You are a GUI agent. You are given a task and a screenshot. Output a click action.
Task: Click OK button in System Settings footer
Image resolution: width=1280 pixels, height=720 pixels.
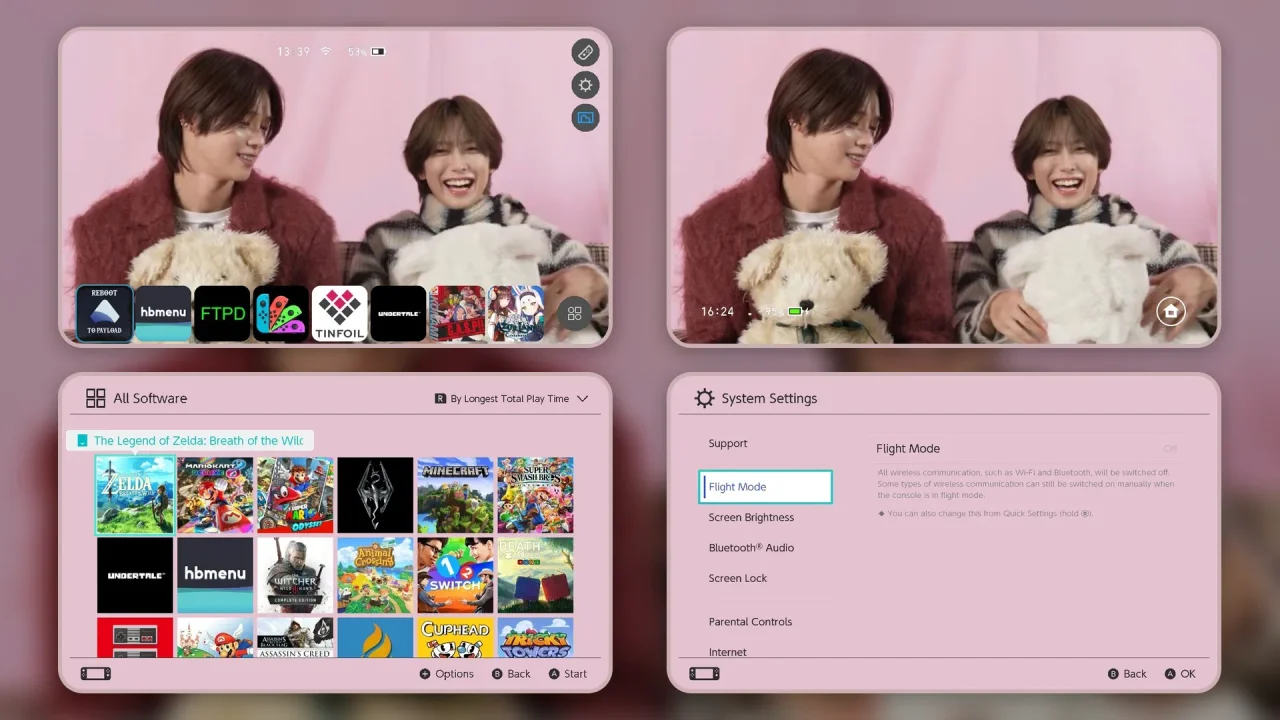pyautogui.click(x=1180, y=674)
